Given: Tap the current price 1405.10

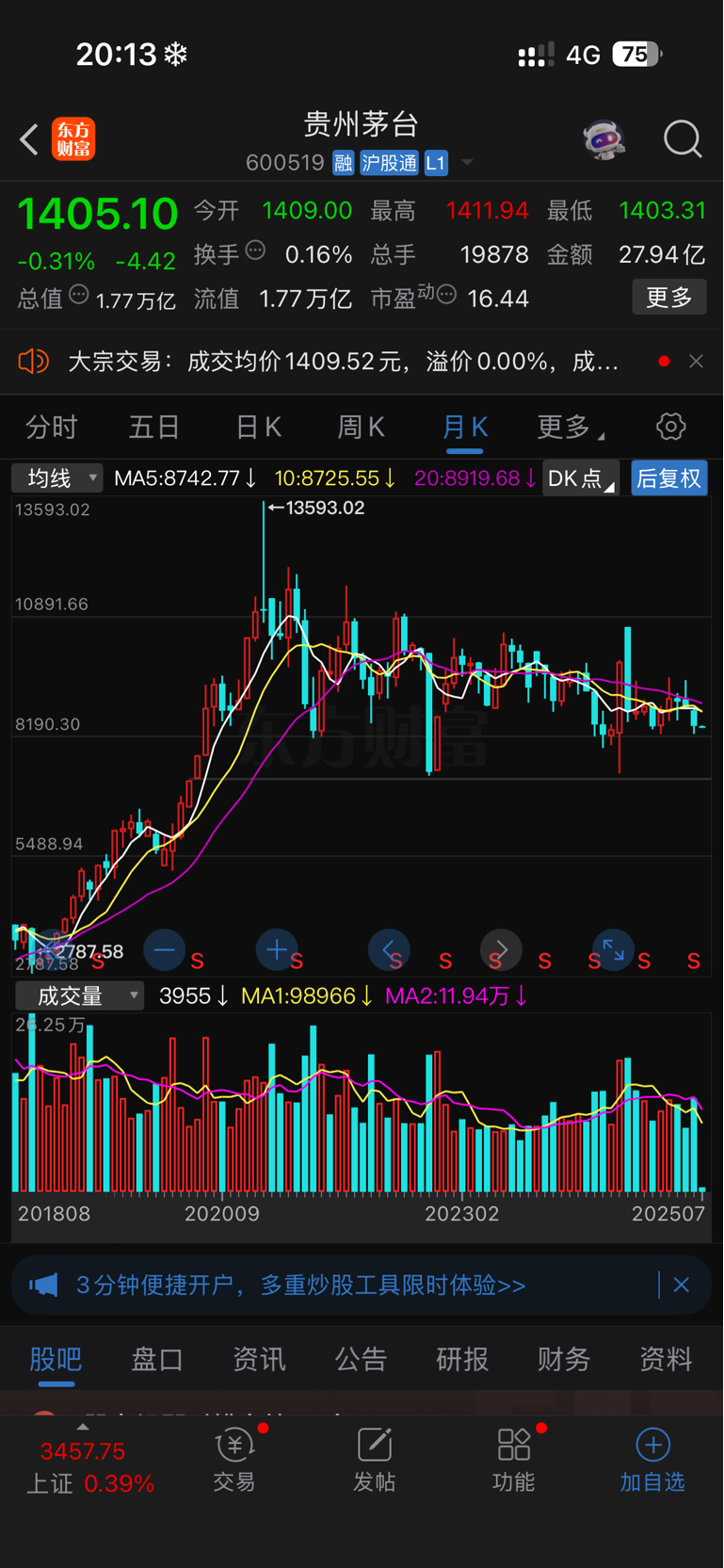Looking at the screenshot, I should (98, 213).
